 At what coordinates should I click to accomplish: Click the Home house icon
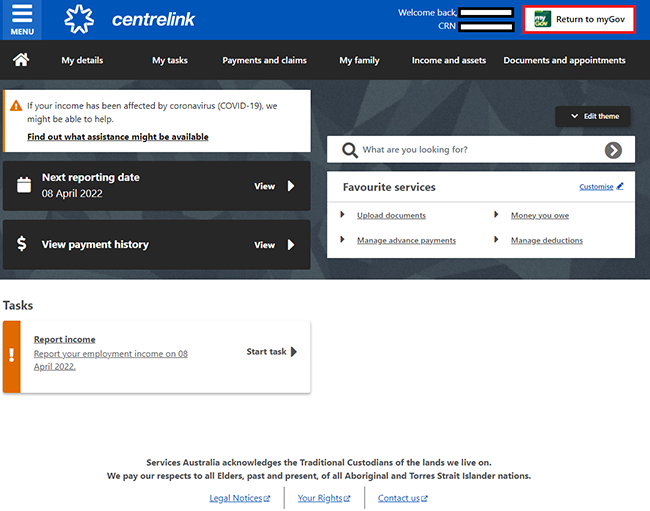point(20,60)
